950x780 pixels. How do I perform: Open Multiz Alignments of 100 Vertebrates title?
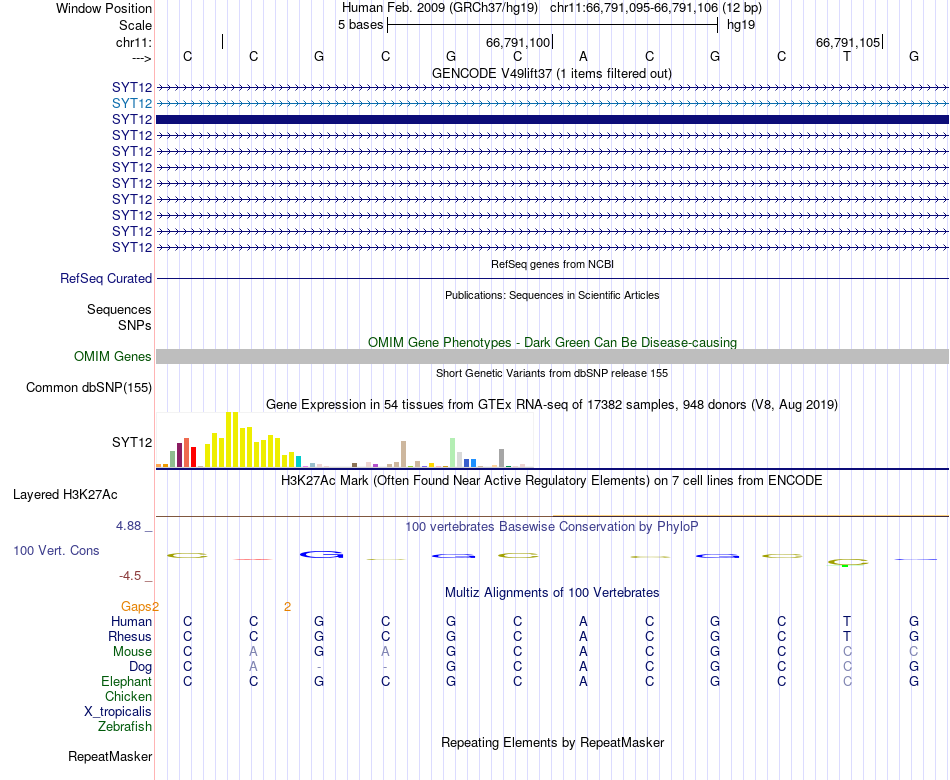(x=552, y=593)
